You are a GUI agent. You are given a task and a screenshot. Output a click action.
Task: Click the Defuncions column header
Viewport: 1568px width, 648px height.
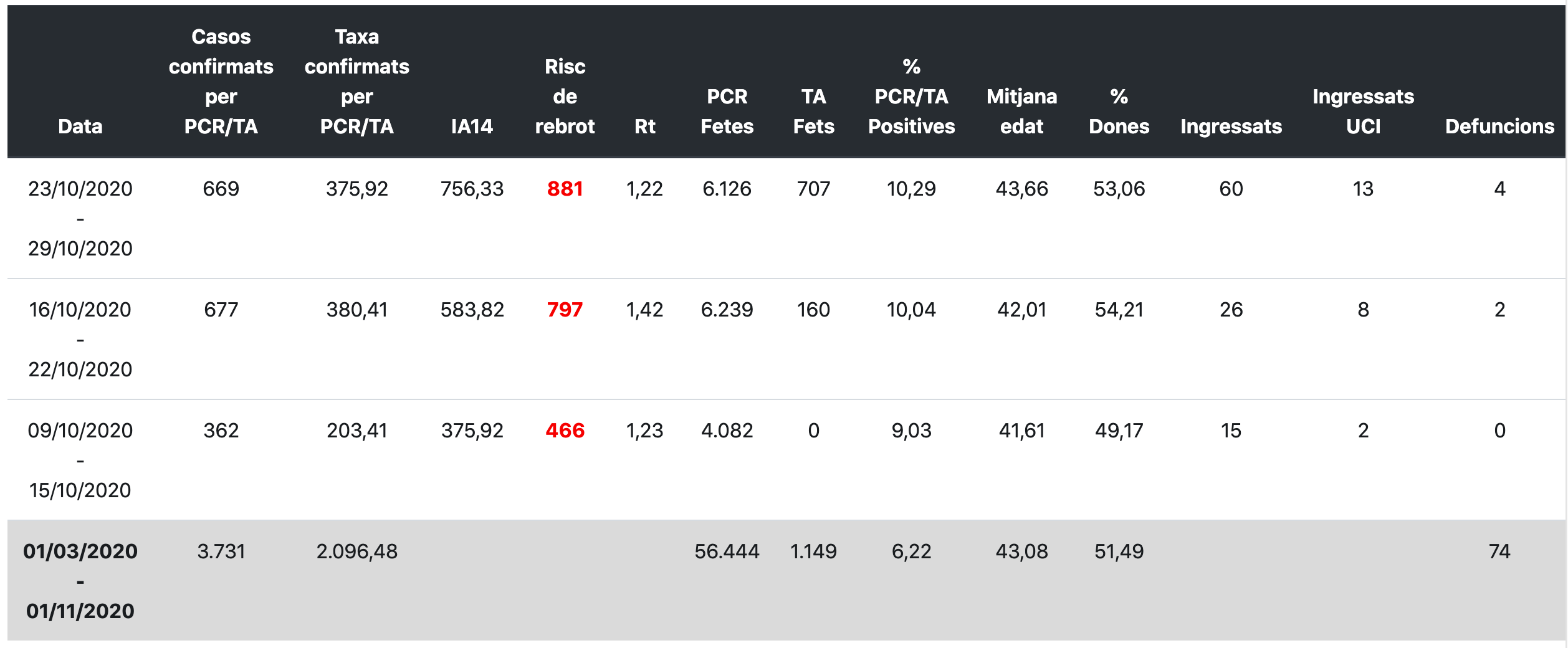click(x=1499, y=126)
